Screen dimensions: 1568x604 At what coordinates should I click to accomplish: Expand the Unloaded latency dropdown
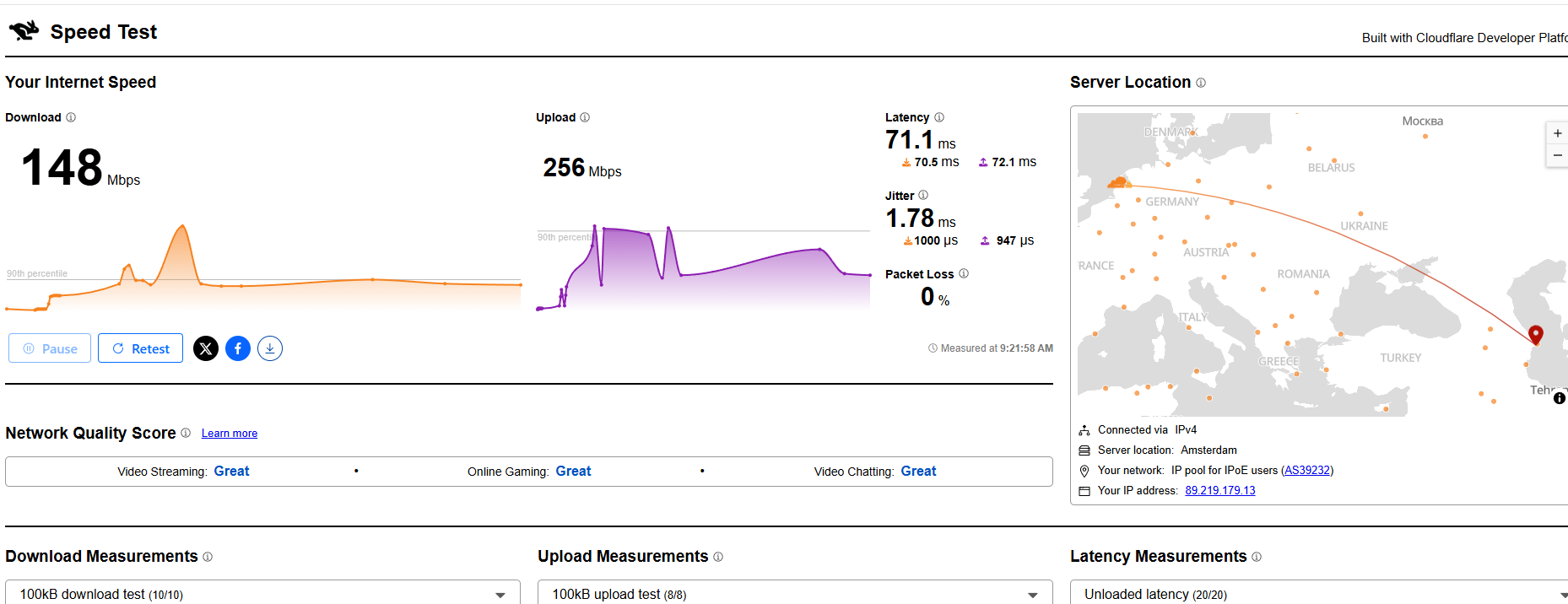click(x=1319, y=593)
